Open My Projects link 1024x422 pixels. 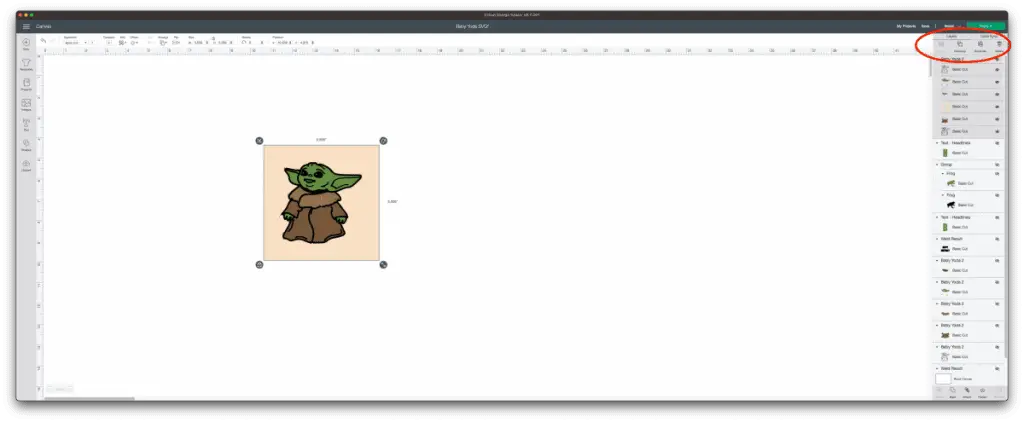[905, 26]
